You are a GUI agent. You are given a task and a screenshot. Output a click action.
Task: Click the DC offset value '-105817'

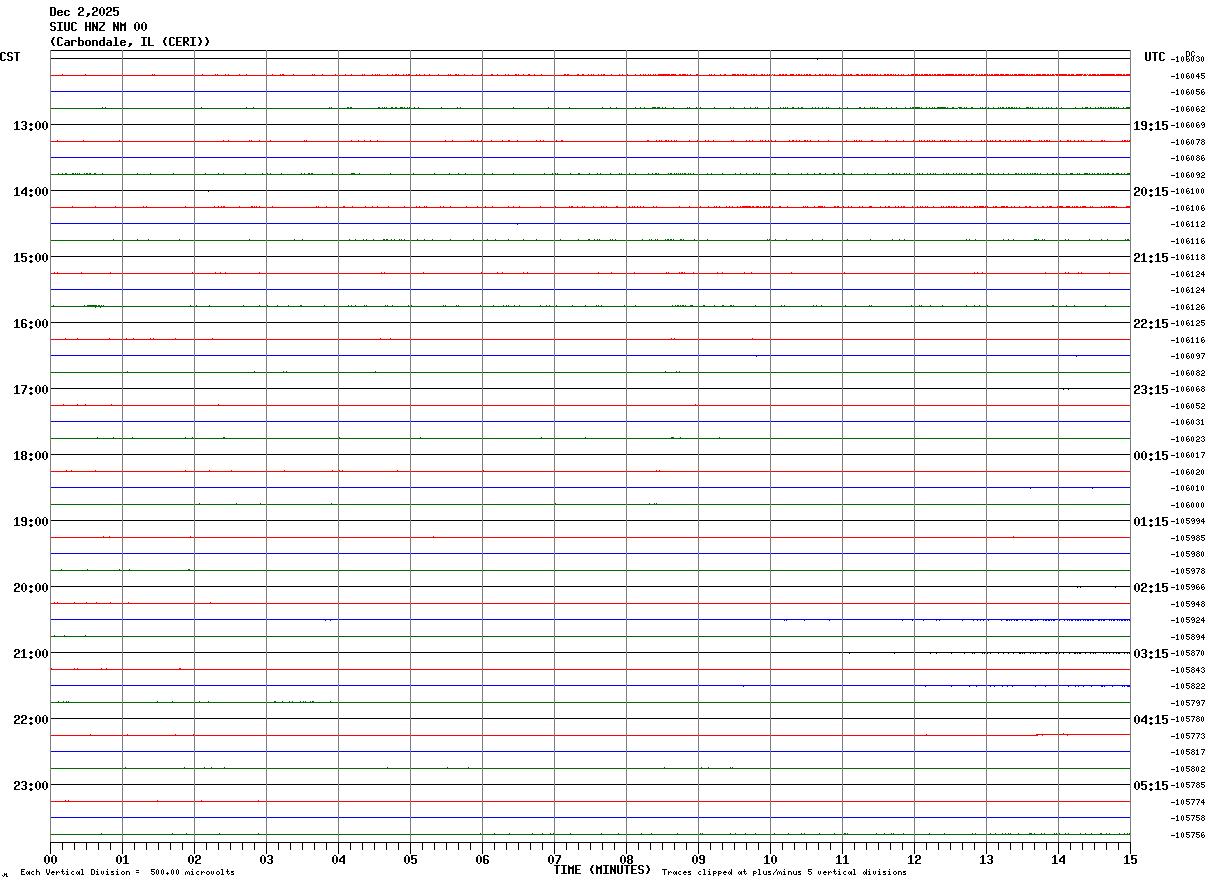[x=1187, y=752]
